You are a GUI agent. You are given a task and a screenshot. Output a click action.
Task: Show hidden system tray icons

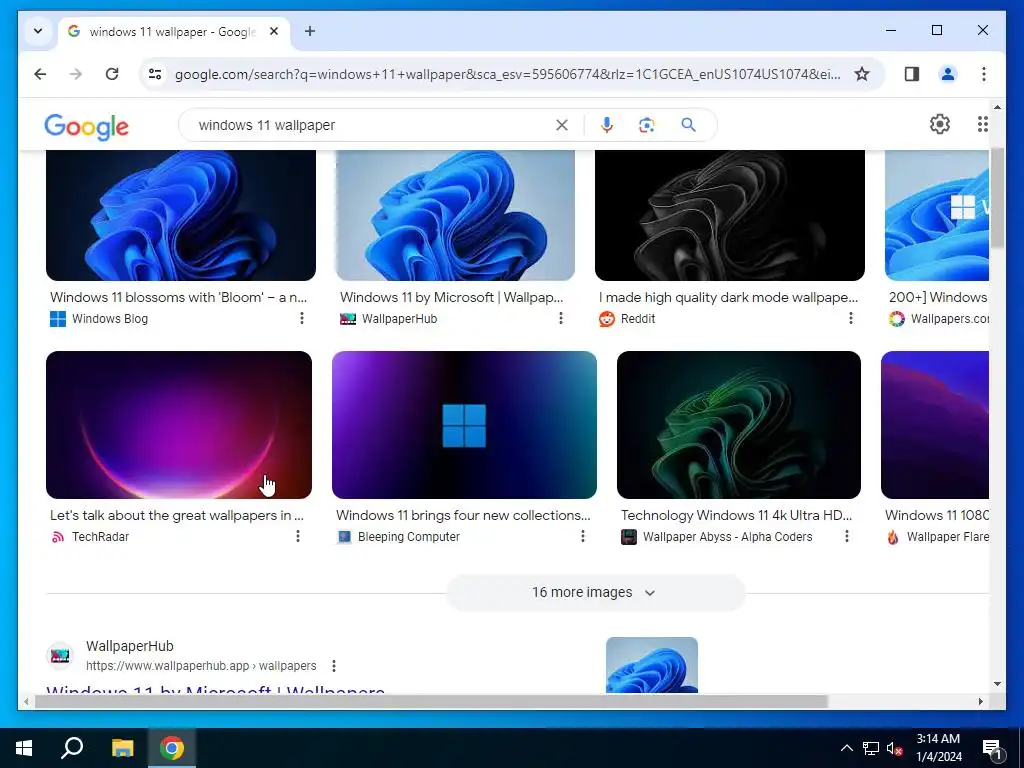tap(846, 748)
